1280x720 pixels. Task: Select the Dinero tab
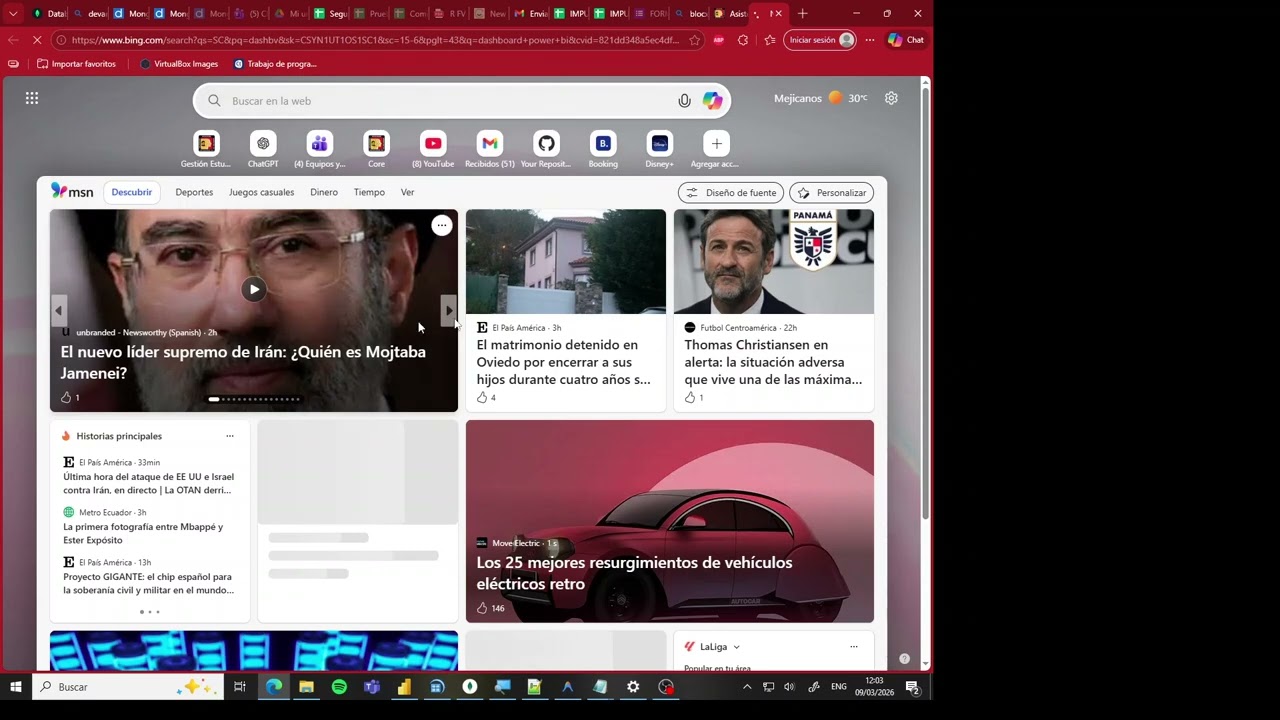coord(324,192)
